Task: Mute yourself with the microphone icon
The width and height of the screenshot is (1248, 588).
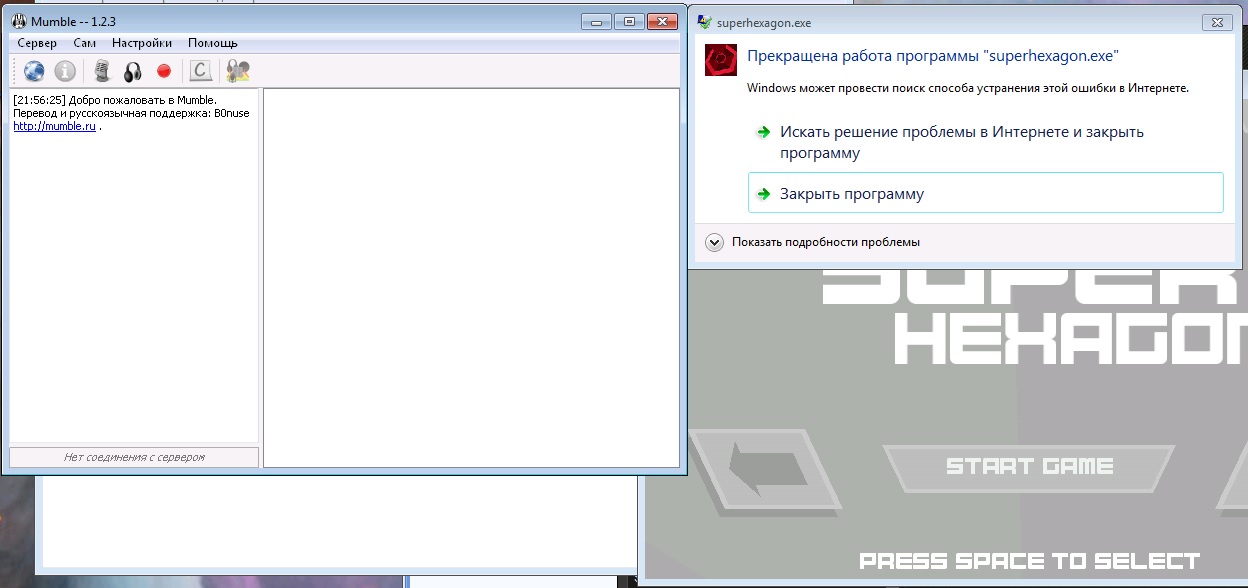Action: click(x=101, y=71)
